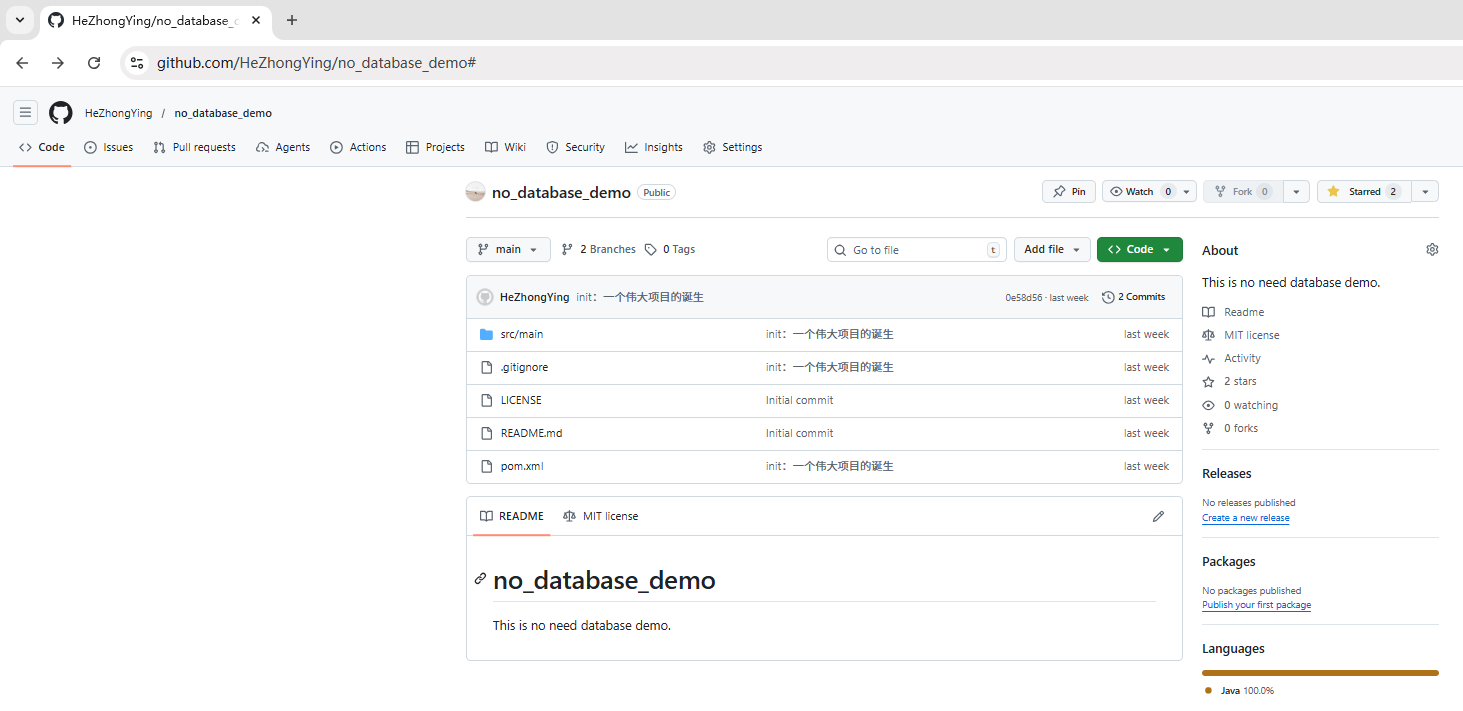The height and width of the screenshot is (711, 1463).
Task: Click the HeZhongYing breadcrumb link
Action: click(x=119, y=113)
